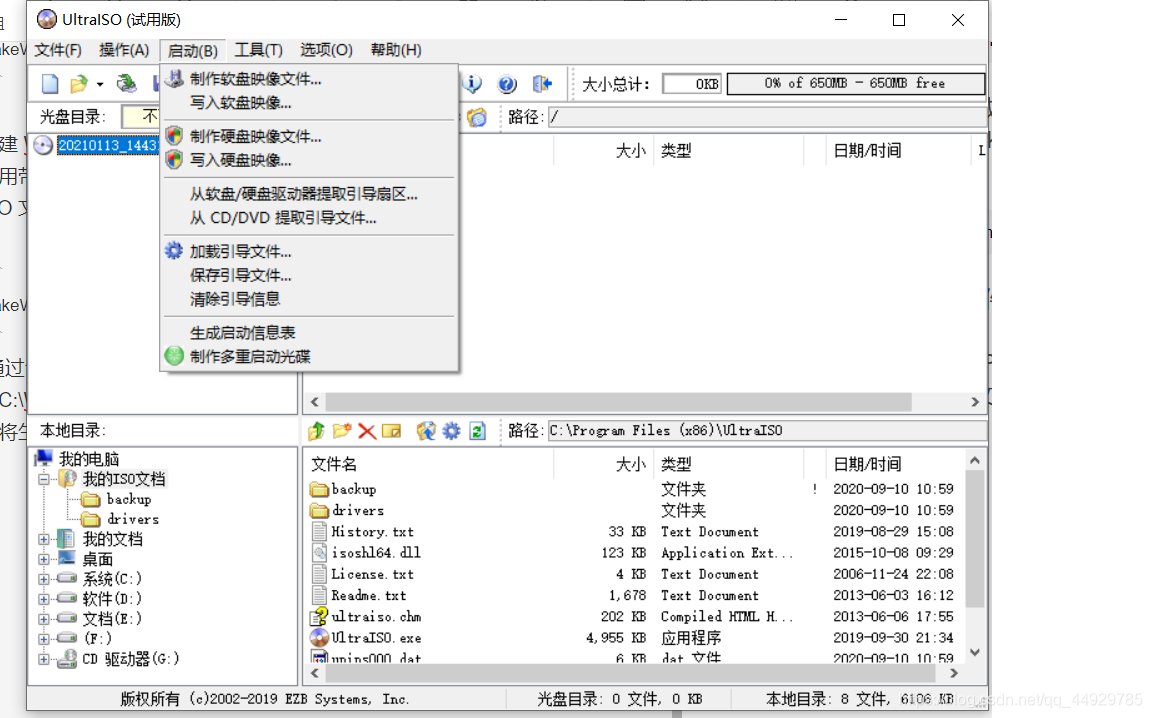Click the 大小 column header in image list

630,151
